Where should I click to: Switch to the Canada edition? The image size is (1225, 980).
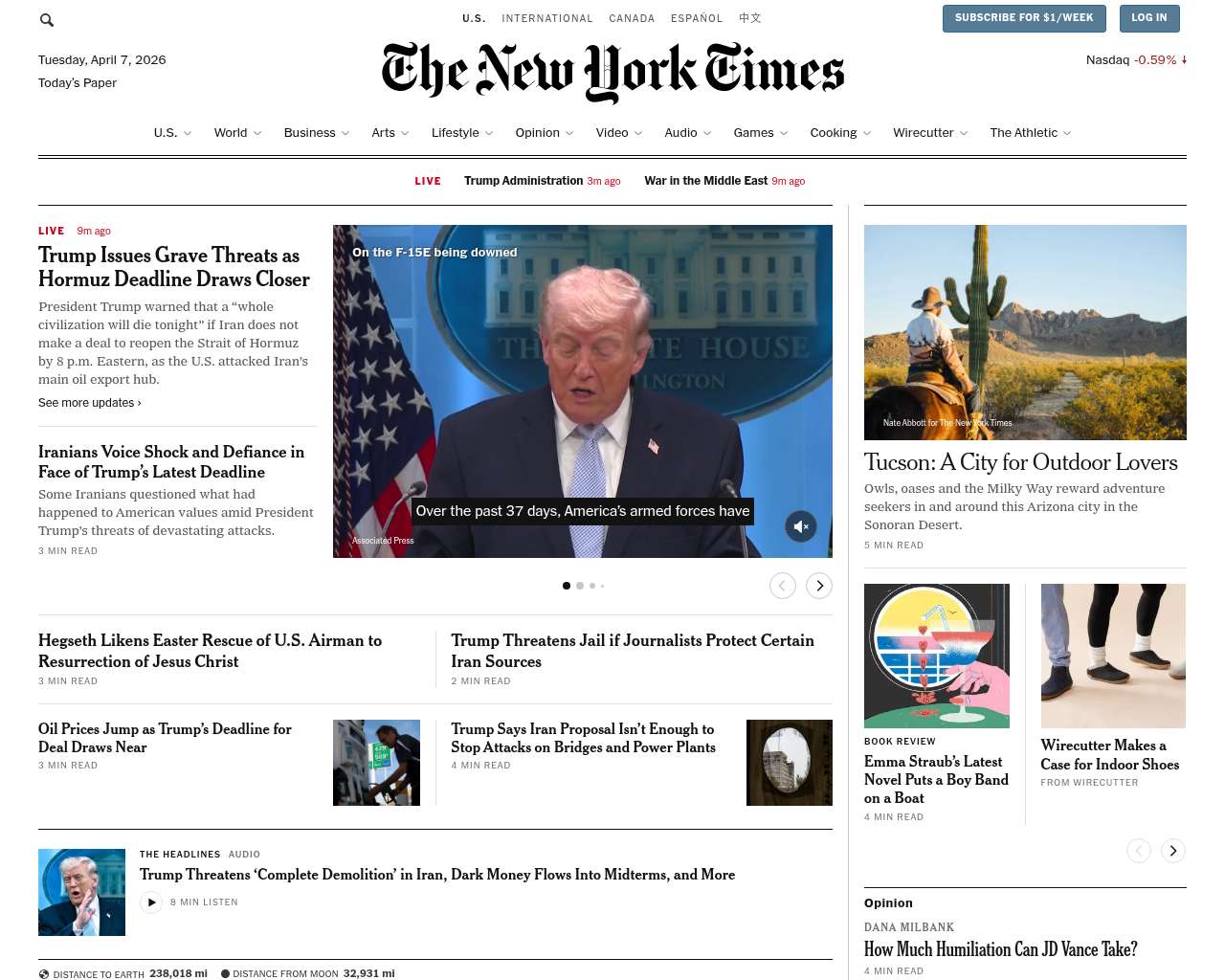pyautogui.click(x=632, y=18)
